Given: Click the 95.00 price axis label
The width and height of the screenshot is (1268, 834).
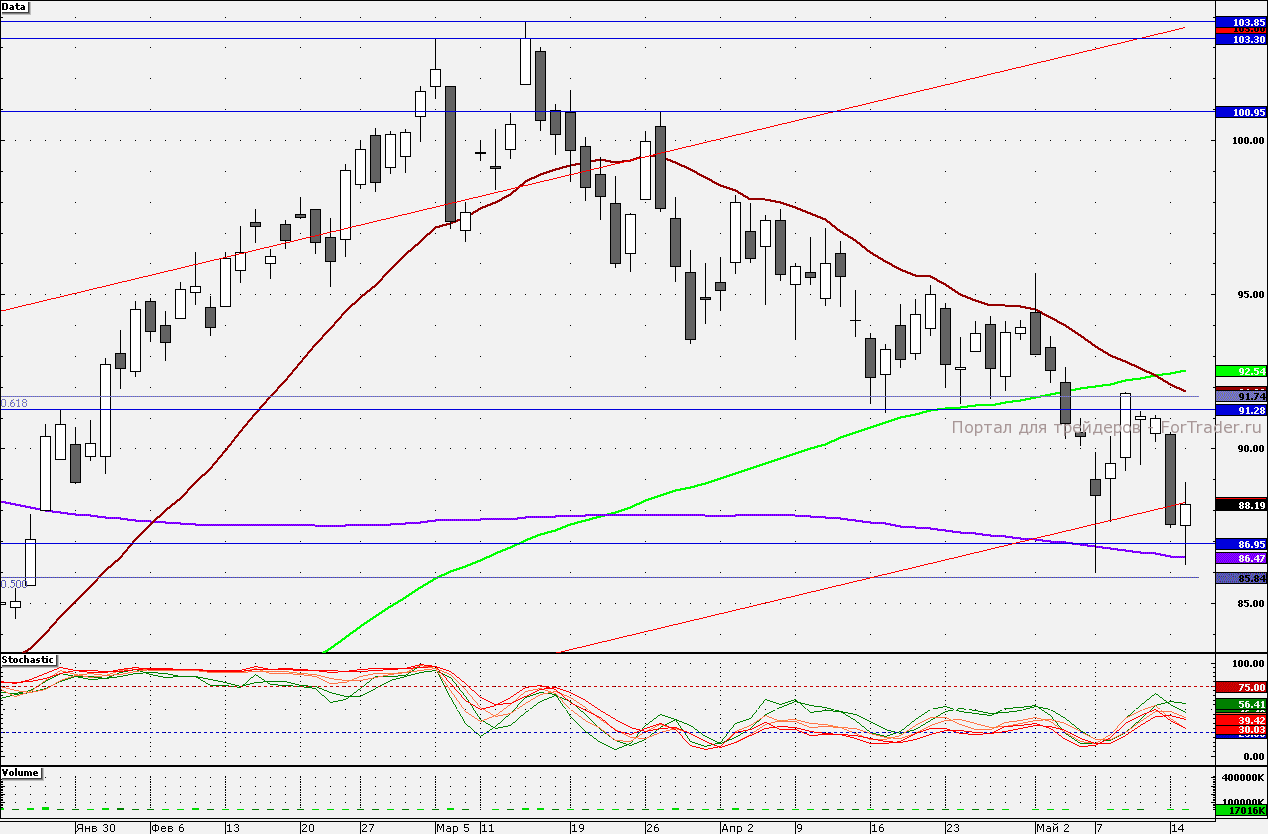Looking at the screenshot, I should [x=1252, y=295].
